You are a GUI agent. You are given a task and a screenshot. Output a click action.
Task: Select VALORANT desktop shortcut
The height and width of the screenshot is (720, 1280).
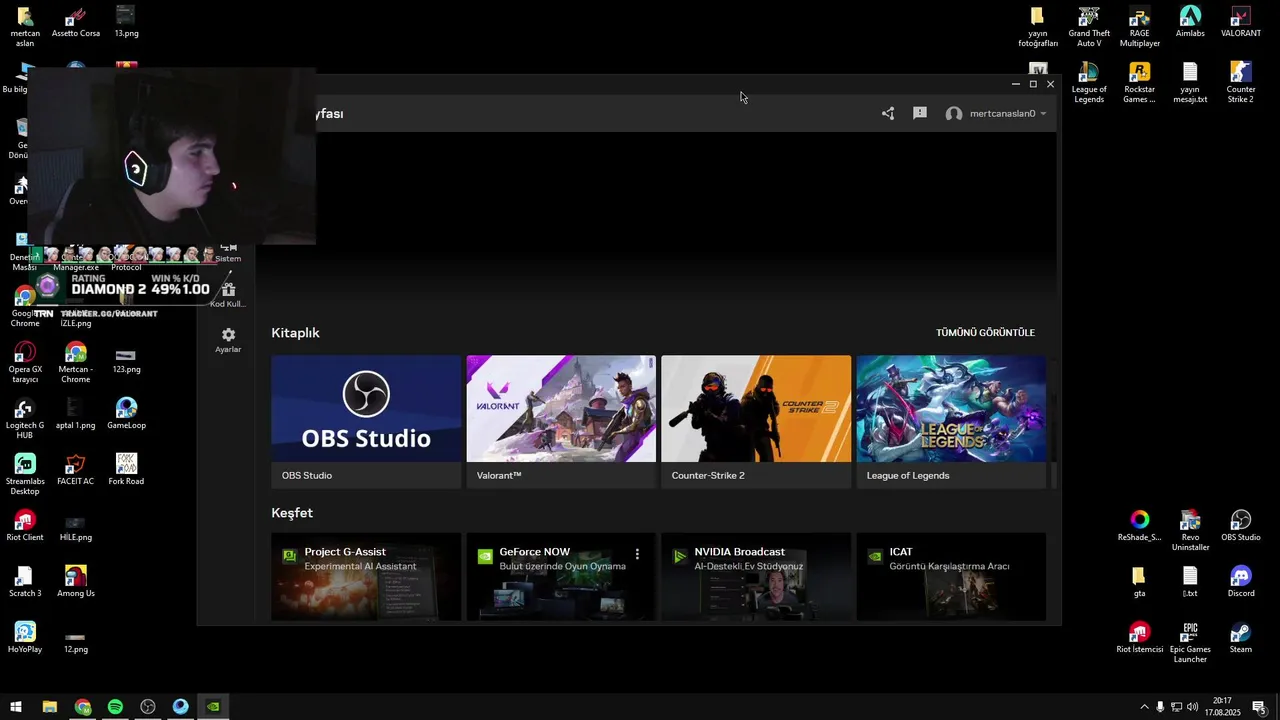(x=1241, y=22)
